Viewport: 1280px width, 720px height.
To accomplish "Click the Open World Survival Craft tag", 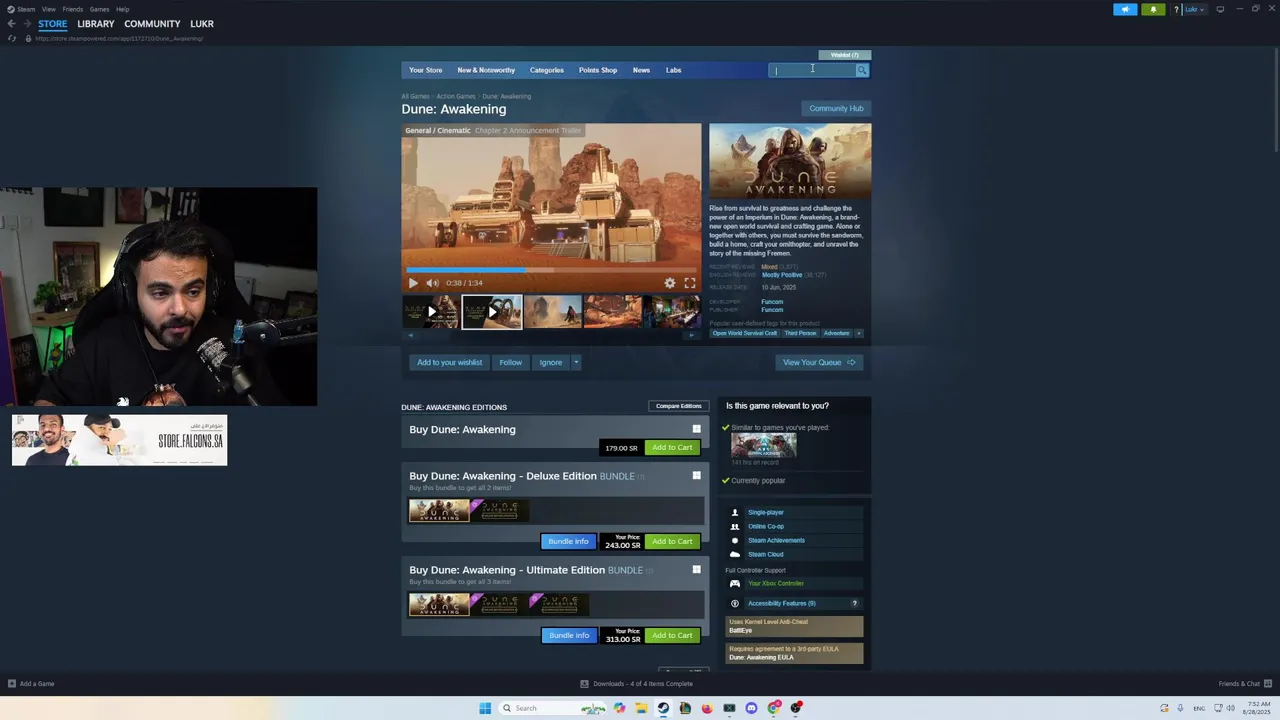I will [745, 333].
